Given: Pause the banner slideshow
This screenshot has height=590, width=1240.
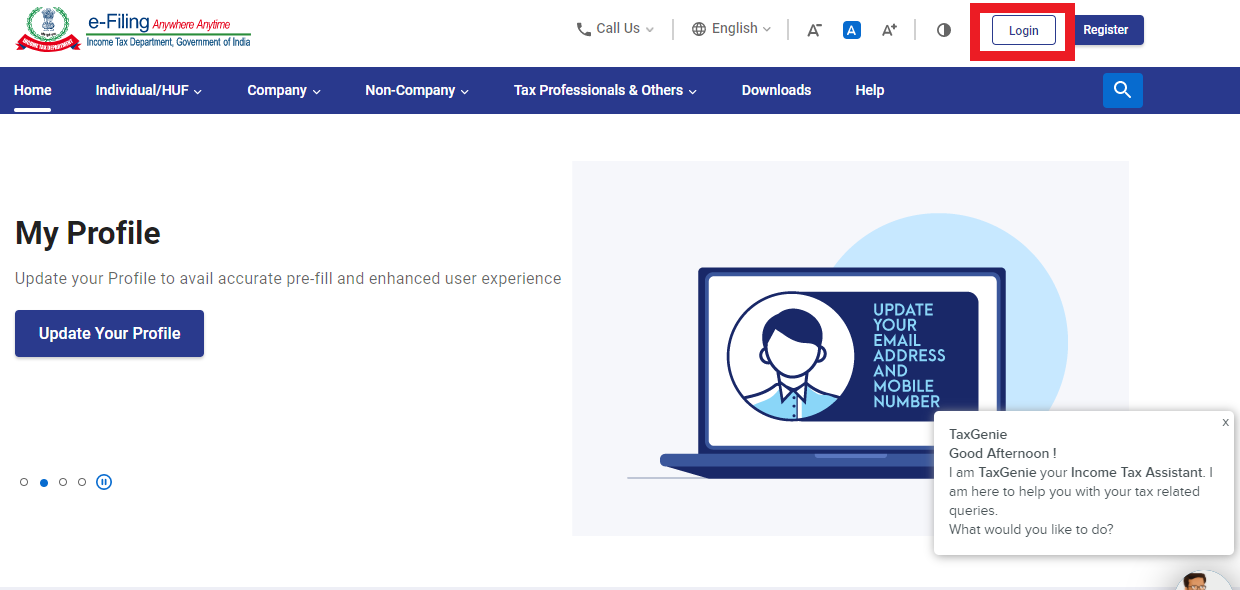Looking at the screenshot, I should 104,482.
